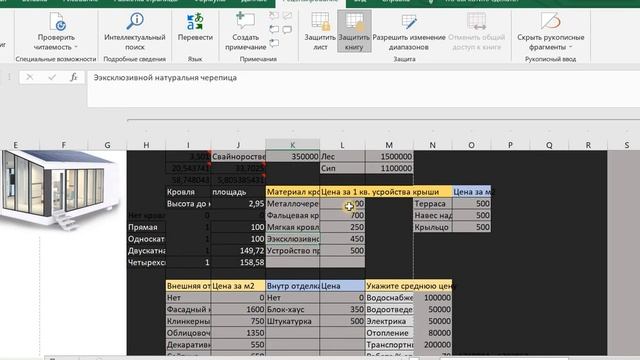The height and width of the screenshot is (360, 640).
Task: Select area value 158,58
Action: (x=238, y=262)
